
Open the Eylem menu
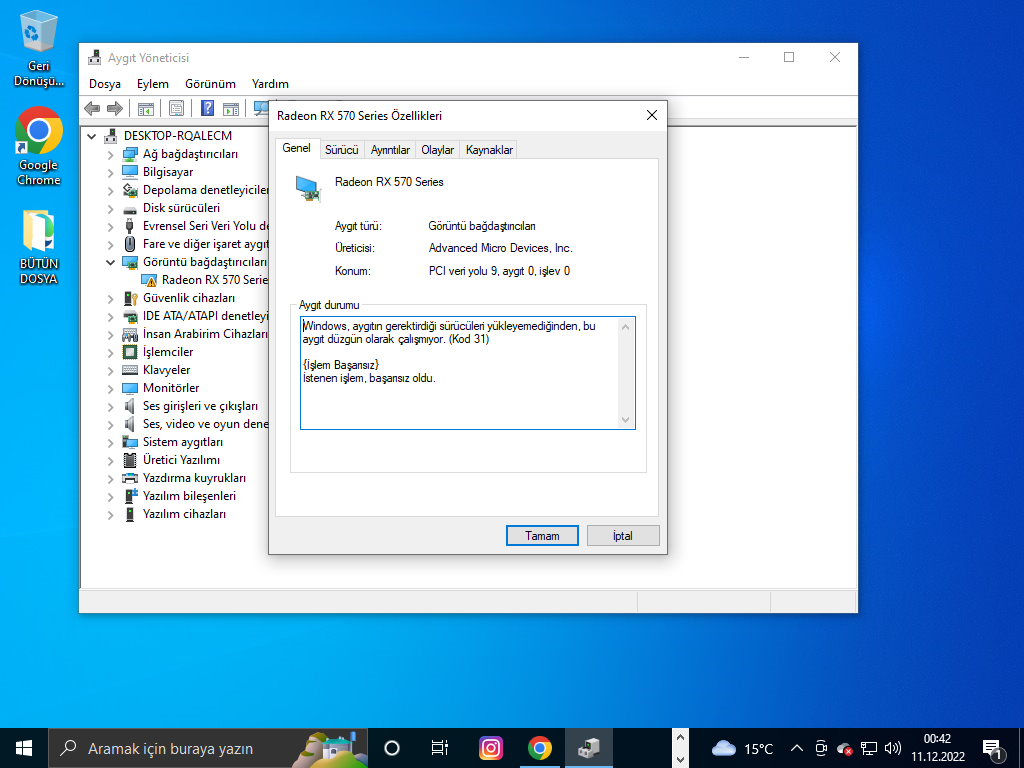(x=153, y=84)
